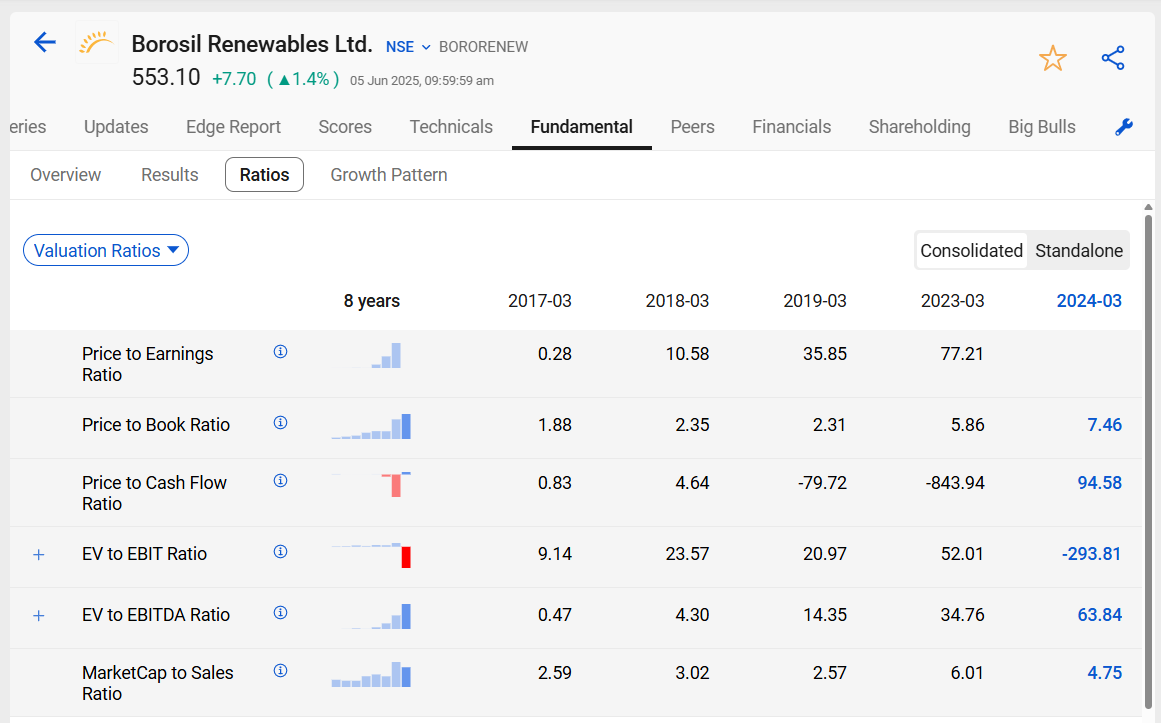
Task: Click Price to Cash Flow value -843.94
Action: coord(955,482)
